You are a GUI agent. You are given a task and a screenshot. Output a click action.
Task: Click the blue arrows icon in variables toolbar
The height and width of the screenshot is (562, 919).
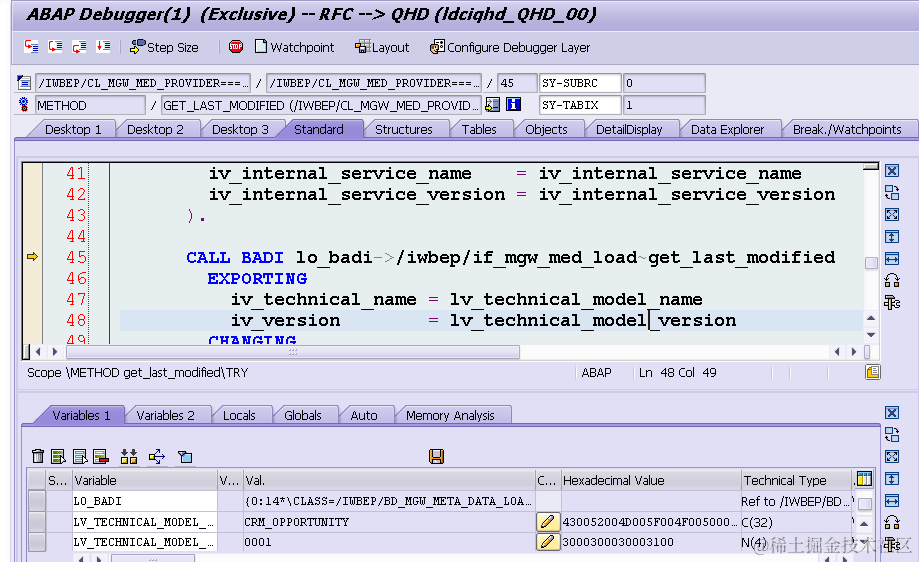(x=156, y=456)
